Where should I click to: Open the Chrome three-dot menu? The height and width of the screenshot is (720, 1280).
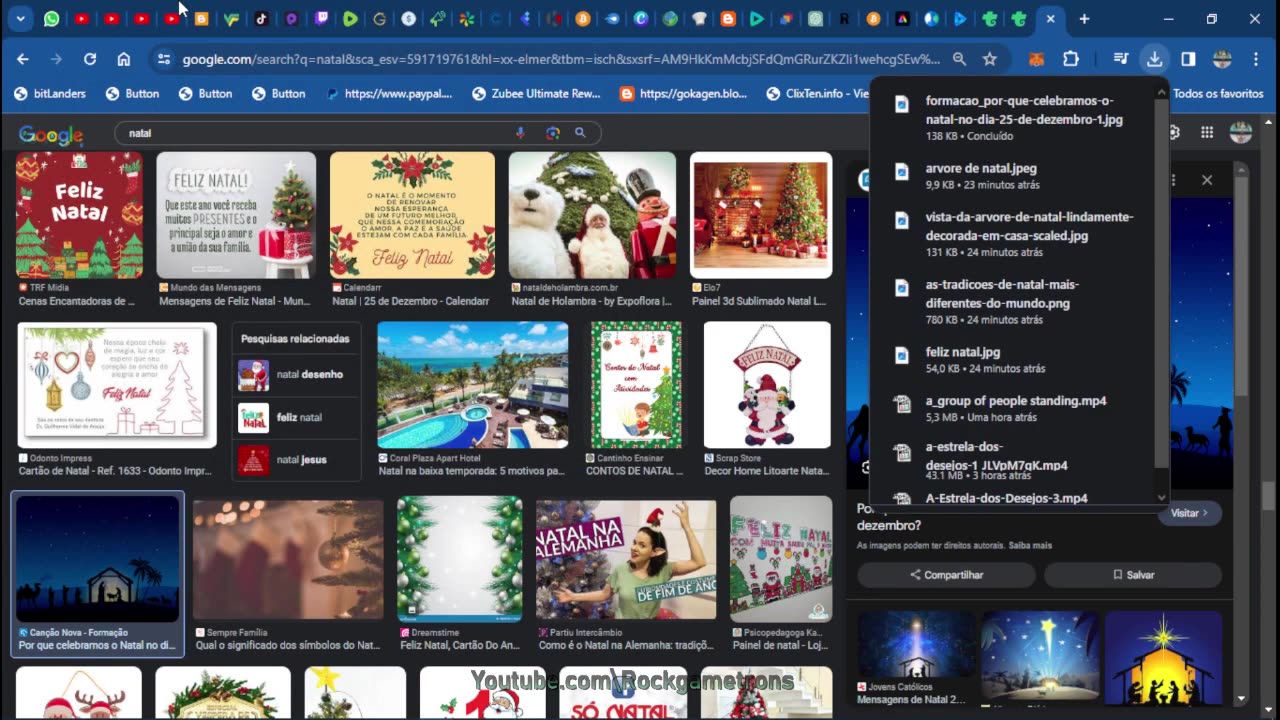click(x=1255, y=59)
